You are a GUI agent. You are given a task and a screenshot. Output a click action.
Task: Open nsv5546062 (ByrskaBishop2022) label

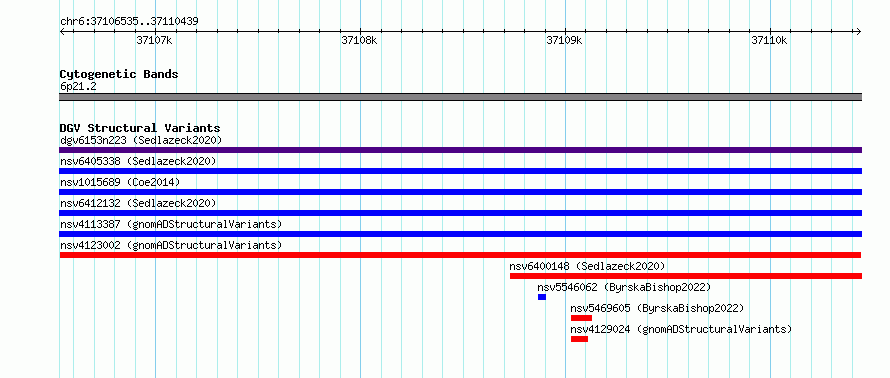point(624,287)
